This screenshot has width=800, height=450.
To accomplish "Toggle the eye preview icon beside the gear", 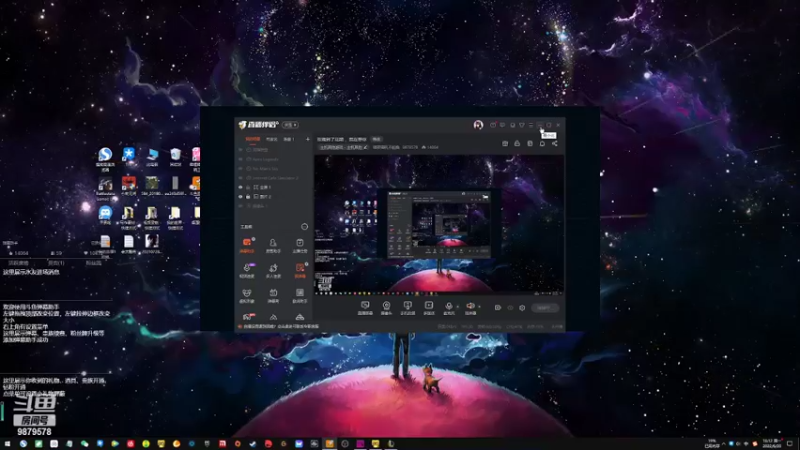I will pos(510,308).
